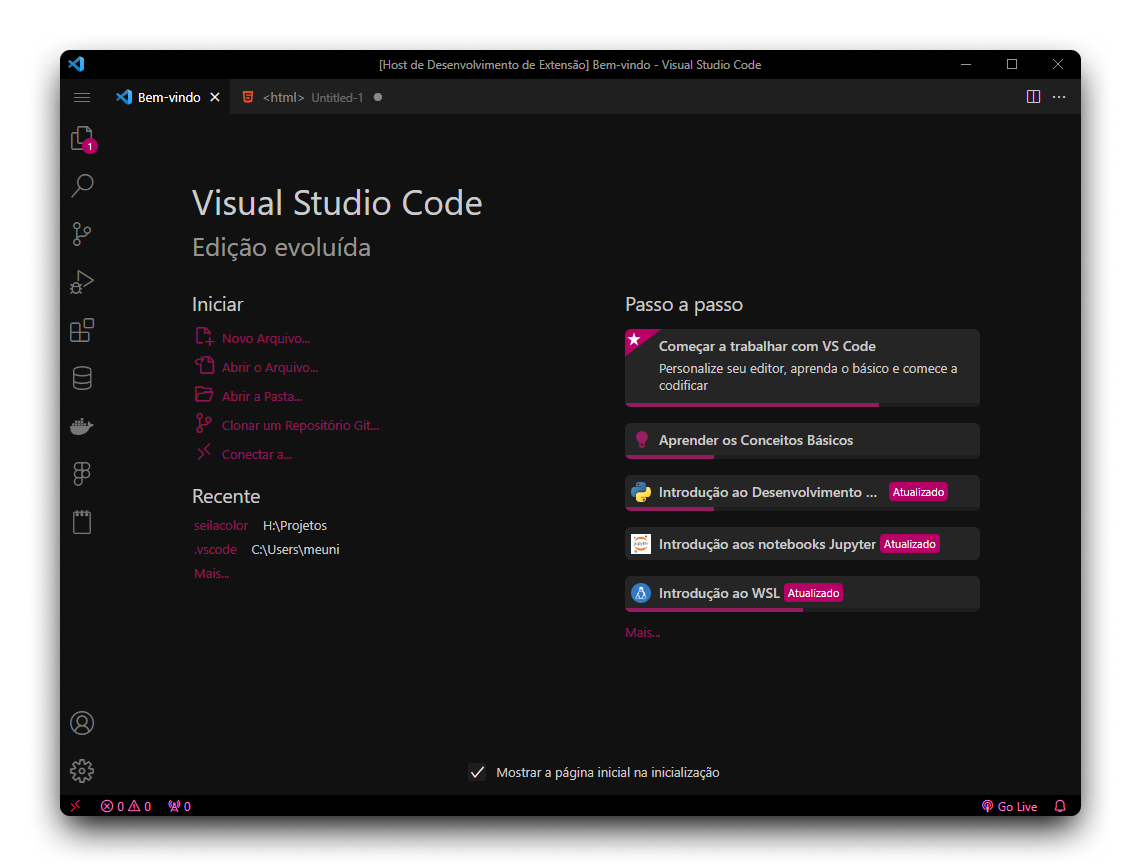Viewport: 1141px width, 867px height.
Task: Click remote window indicator in status bar
Action: click(x=76, y=806)
